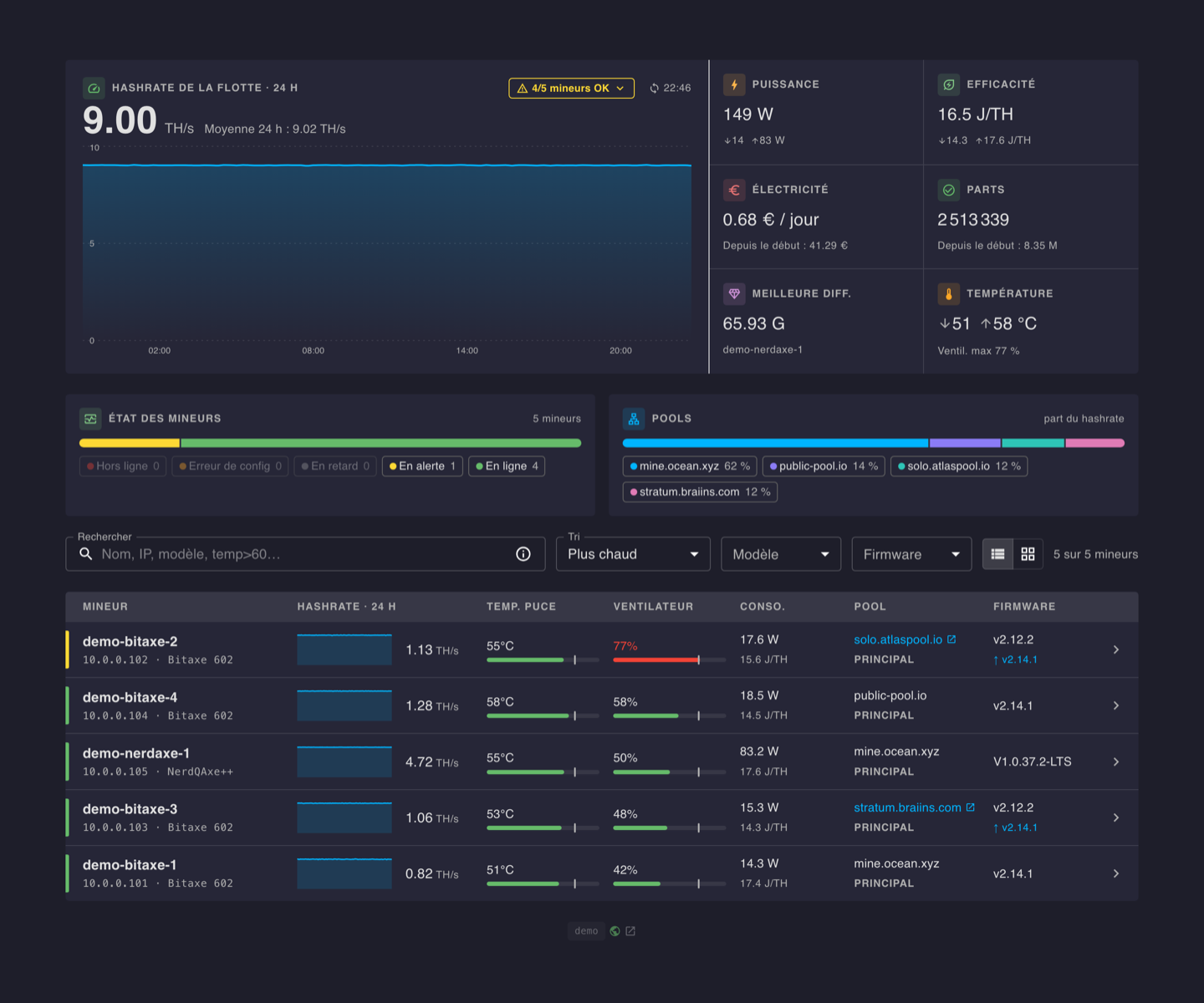This screenshot has width=1204, height=1003.
Task: Toggle the En retard filter chip
Action: click(x=335, y=466)
